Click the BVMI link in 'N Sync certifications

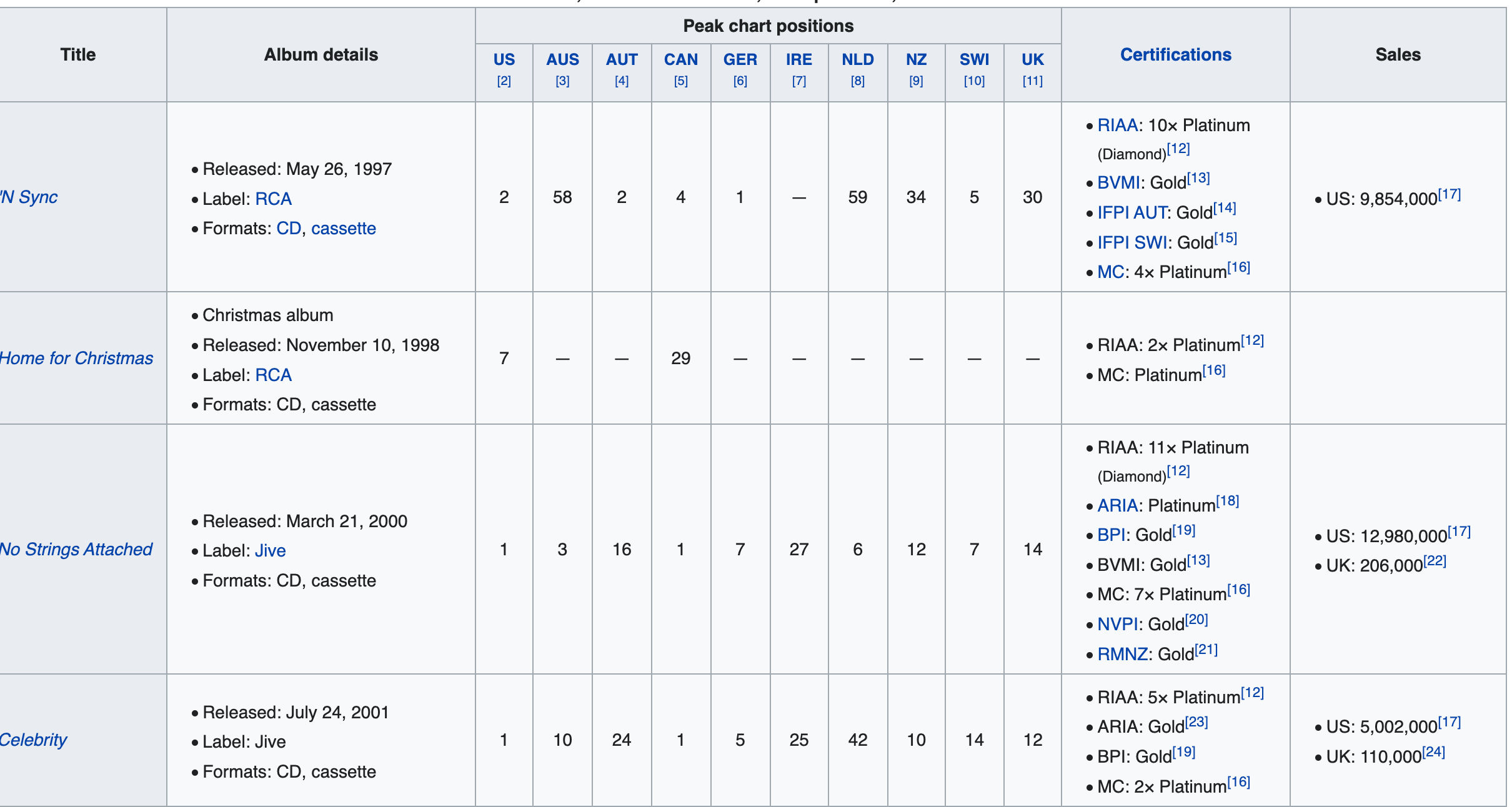point(1119,183)
